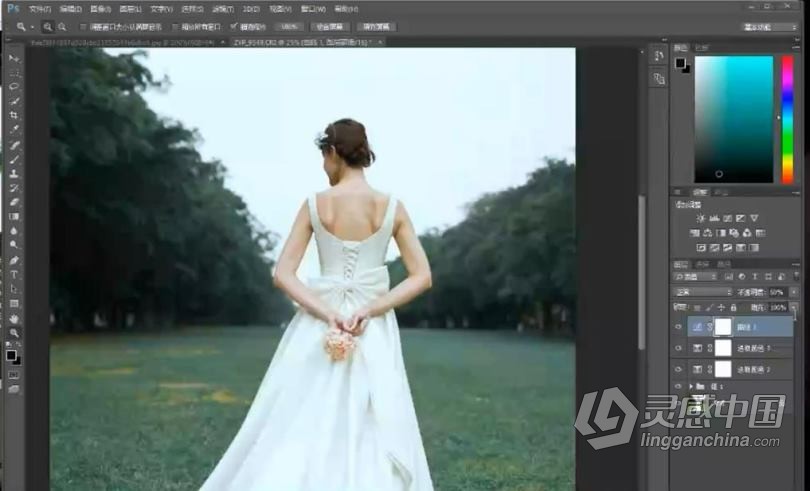Select the Hand tool

point(14,318)
